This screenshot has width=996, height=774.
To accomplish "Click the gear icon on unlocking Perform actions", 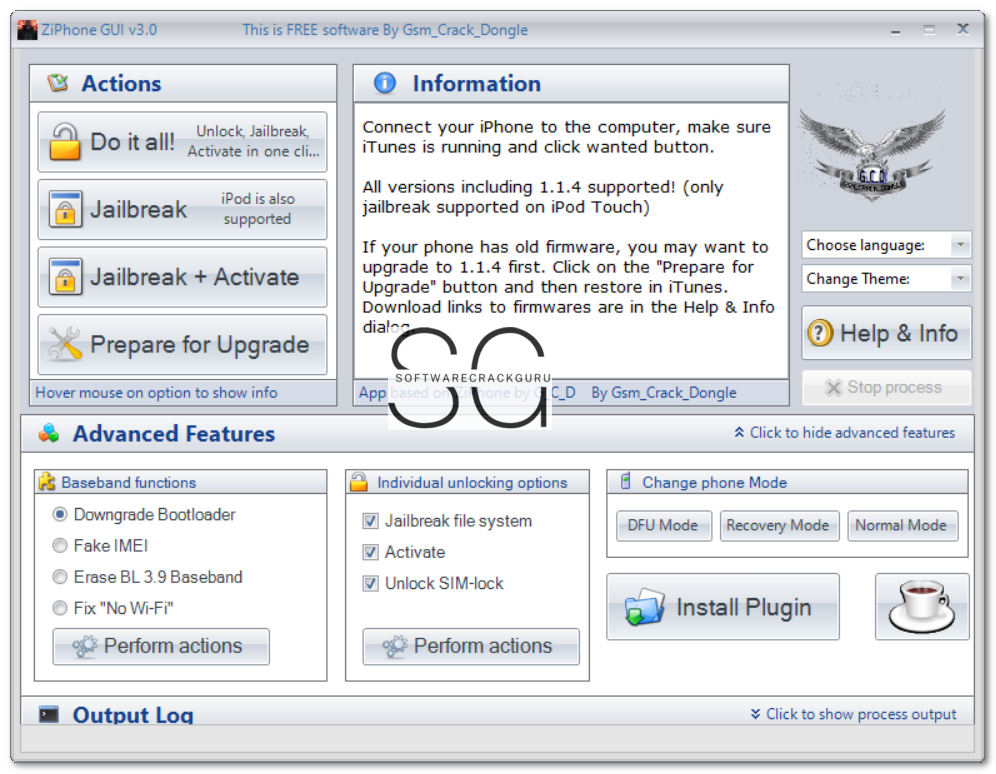I will click(394, 646).
